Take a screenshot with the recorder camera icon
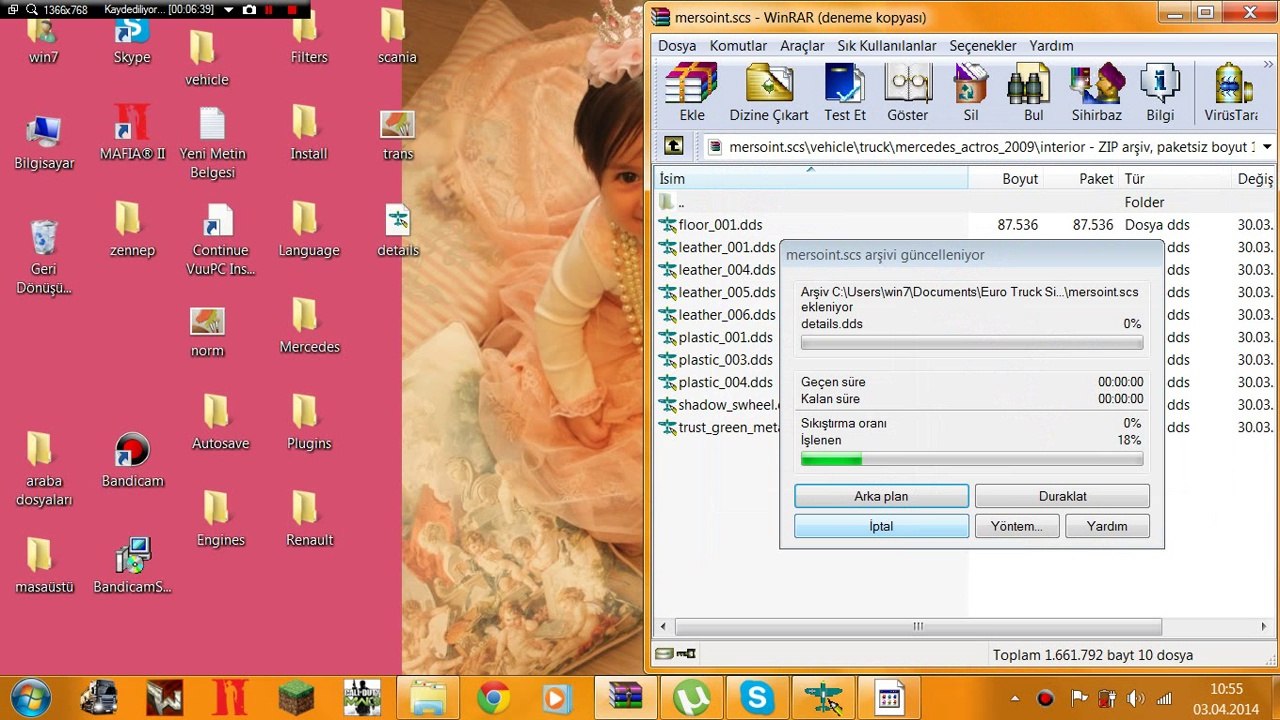The width and height of the screenshot is (1280, 720). 249,9
